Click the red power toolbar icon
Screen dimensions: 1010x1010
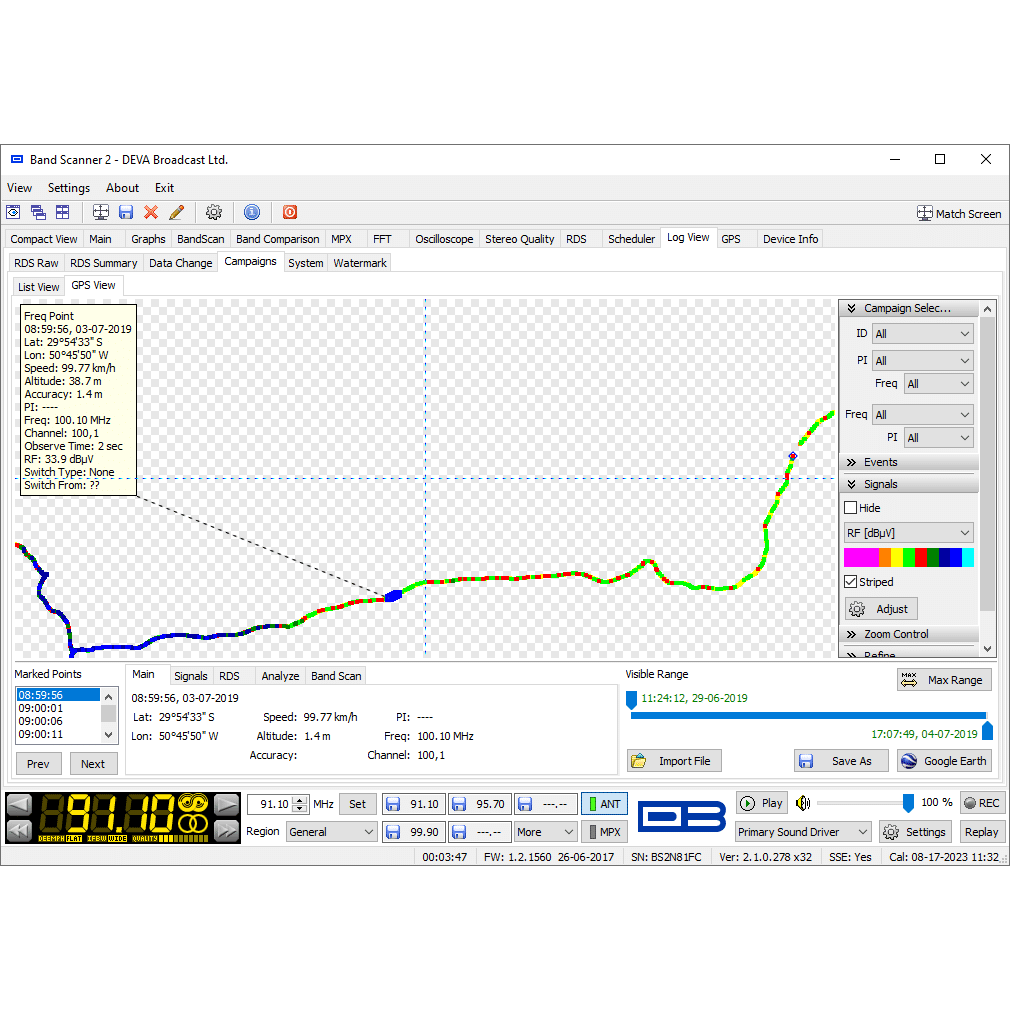pos(290,212)
